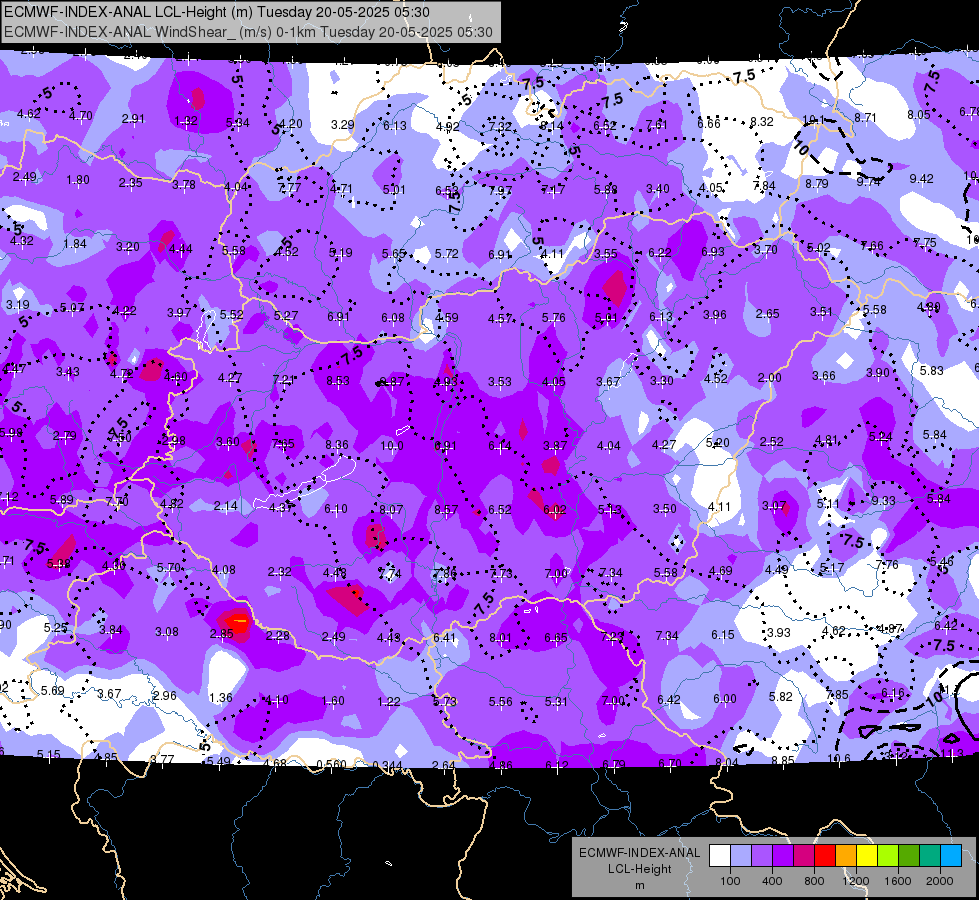Click the grid value 9.33
This screenshot has width=979, height=900.
point(883,502)
